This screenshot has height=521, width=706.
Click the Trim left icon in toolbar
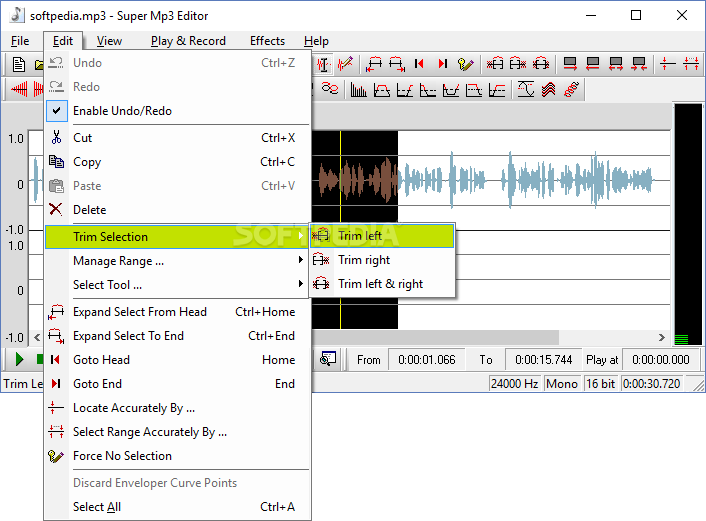coord(495,64)
